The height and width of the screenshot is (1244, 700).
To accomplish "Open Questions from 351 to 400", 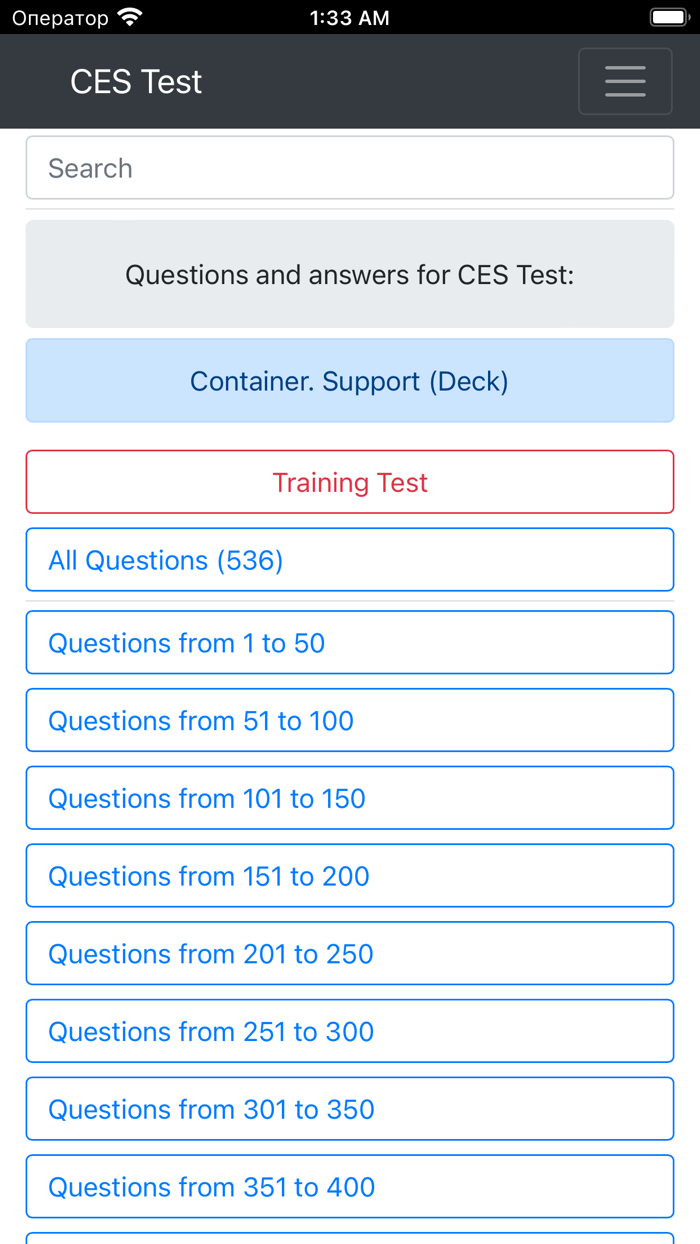I will (349, 1186).
